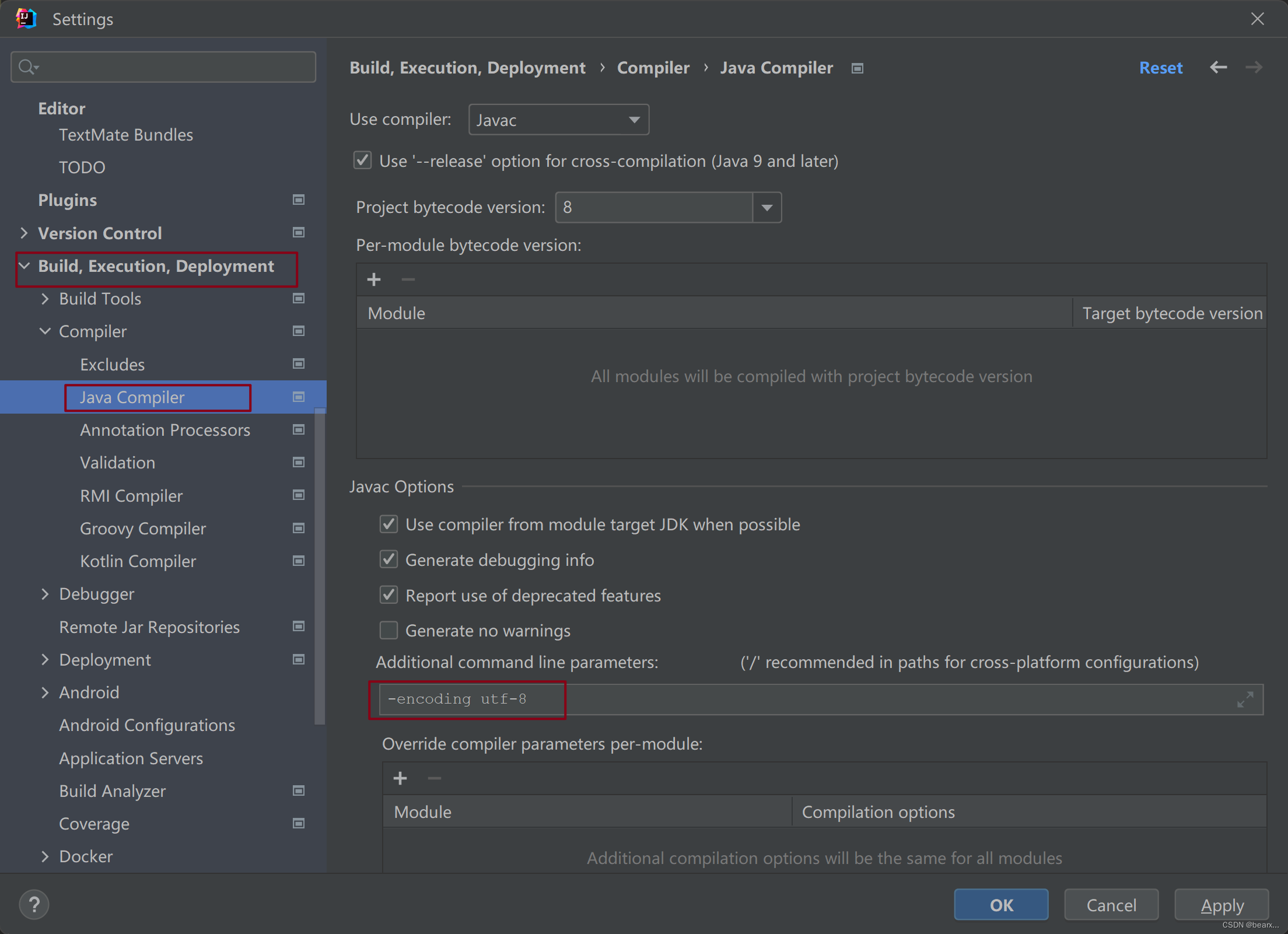Open the Use compiler dropdown
The image size is (1288, 934).
pyautogui.click(x=635, y=119)
